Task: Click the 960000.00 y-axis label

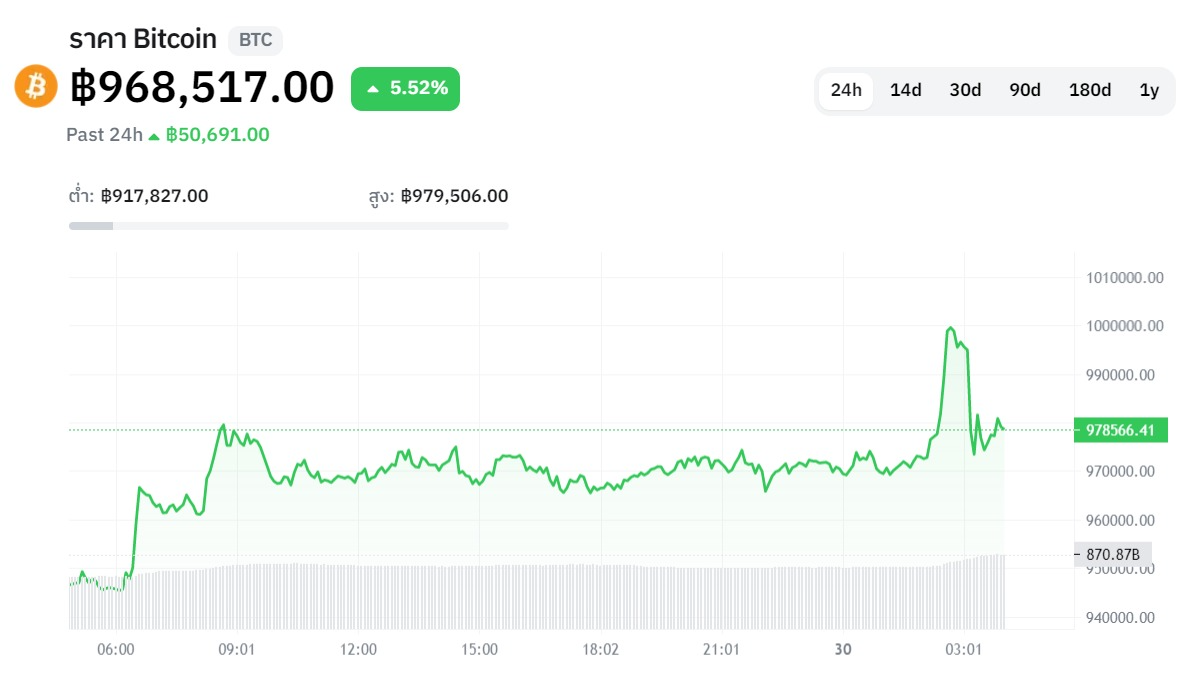Action: click(x=1120, y=521)
